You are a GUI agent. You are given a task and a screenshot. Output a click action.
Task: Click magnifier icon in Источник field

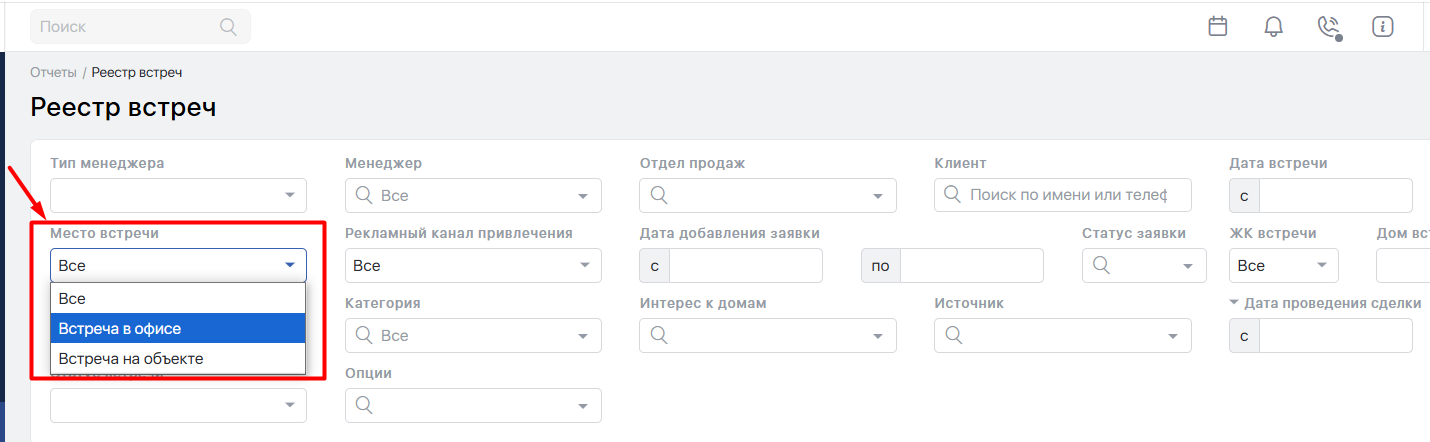pyautogui.click(x=952, y=336)
